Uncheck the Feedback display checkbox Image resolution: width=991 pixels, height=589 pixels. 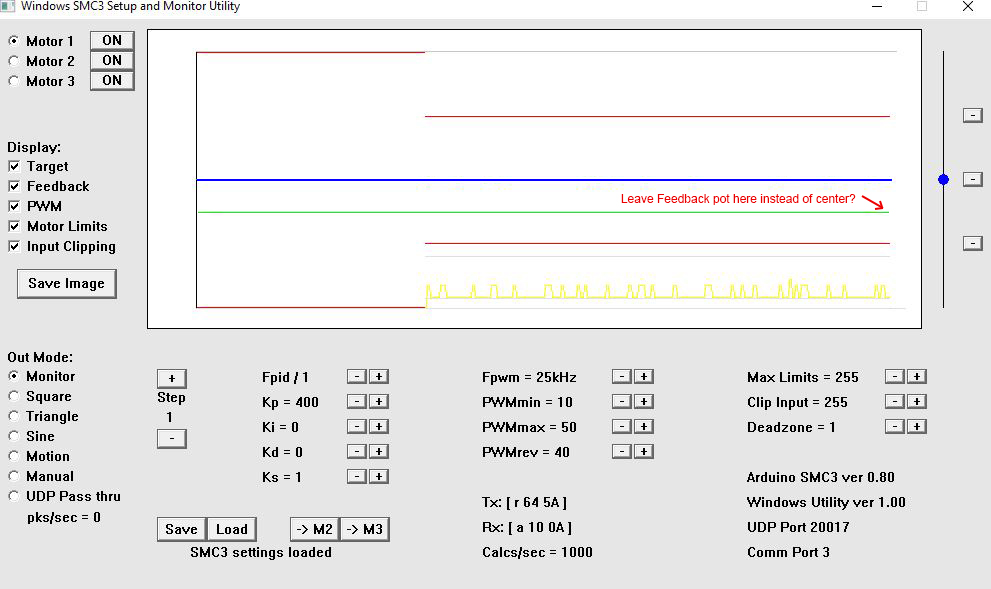(x=14, y=186)
